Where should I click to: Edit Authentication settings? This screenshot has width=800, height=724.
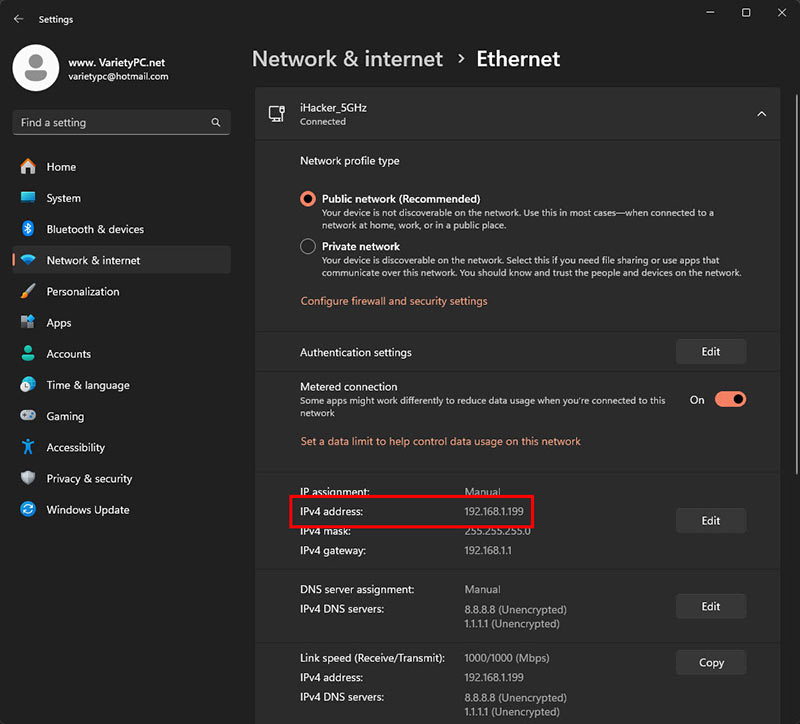click(x=711, y=352)
